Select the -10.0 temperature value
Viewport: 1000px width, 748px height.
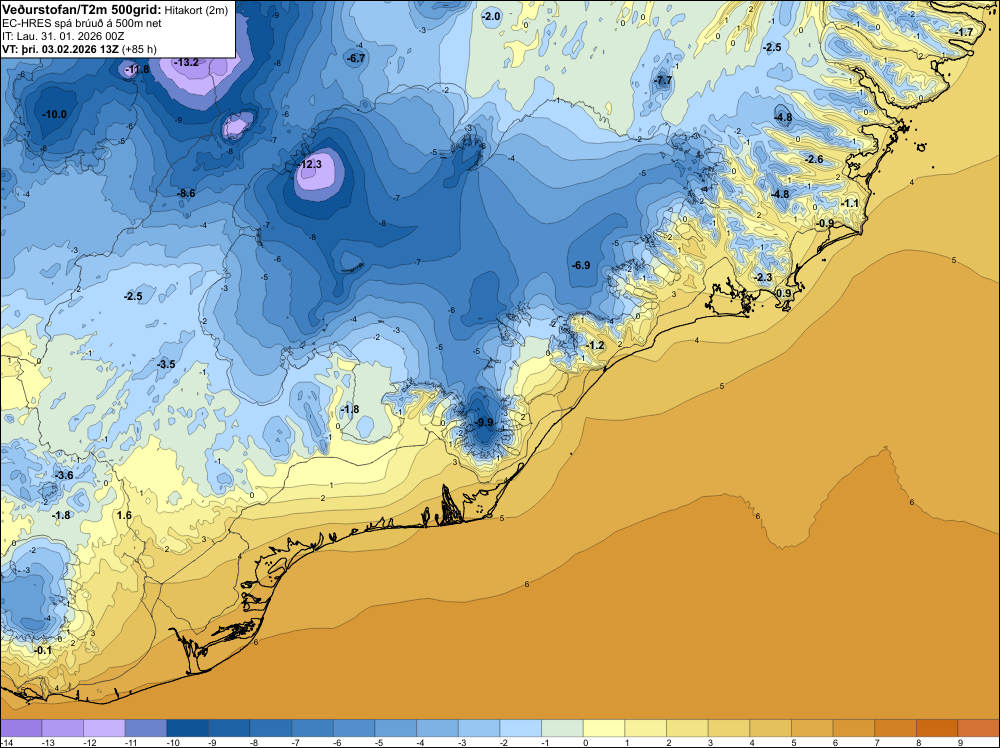pyautogui.click(x=54, y=115)
